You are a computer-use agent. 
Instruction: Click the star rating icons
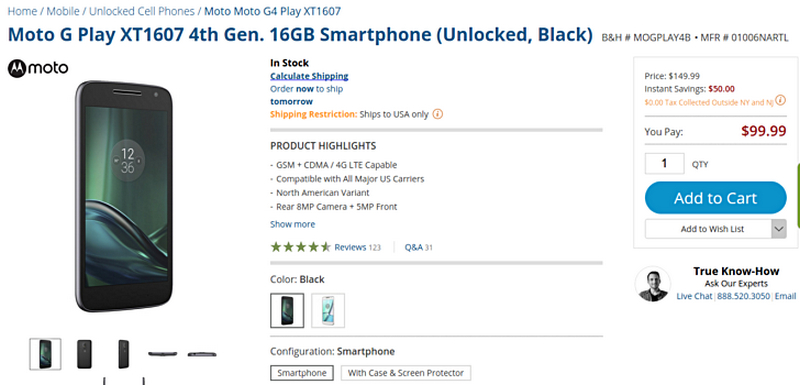[x=301, y=247]
